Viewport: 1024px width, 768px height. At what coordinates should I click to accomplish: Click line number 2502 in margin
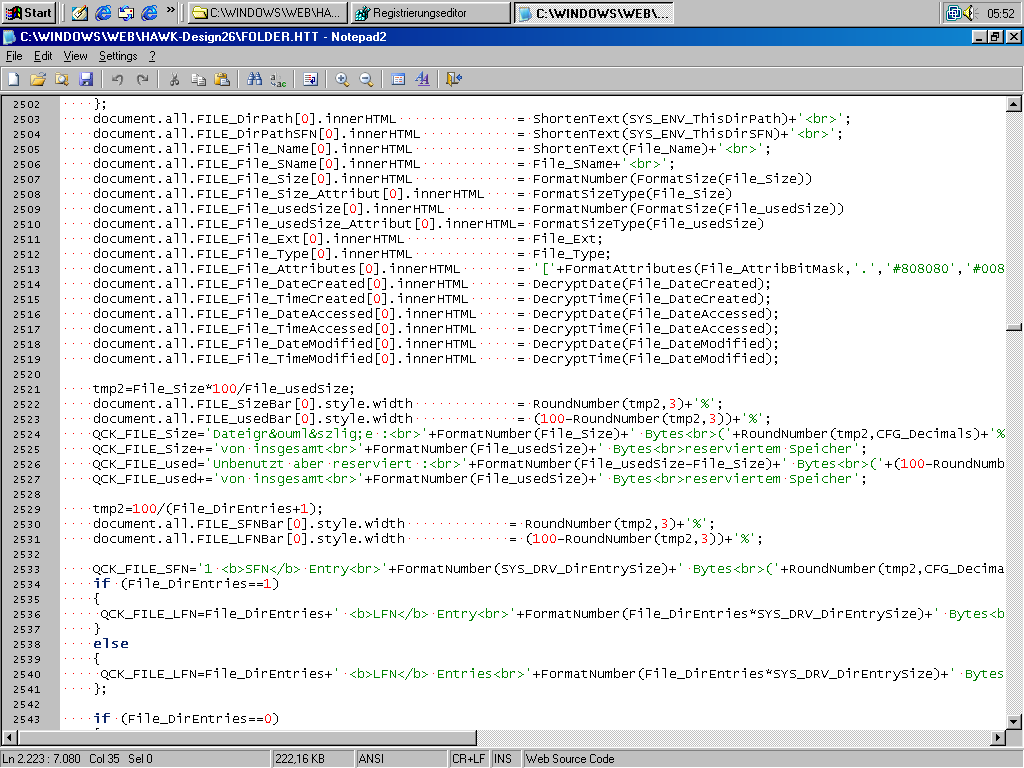tap(27, 104)
